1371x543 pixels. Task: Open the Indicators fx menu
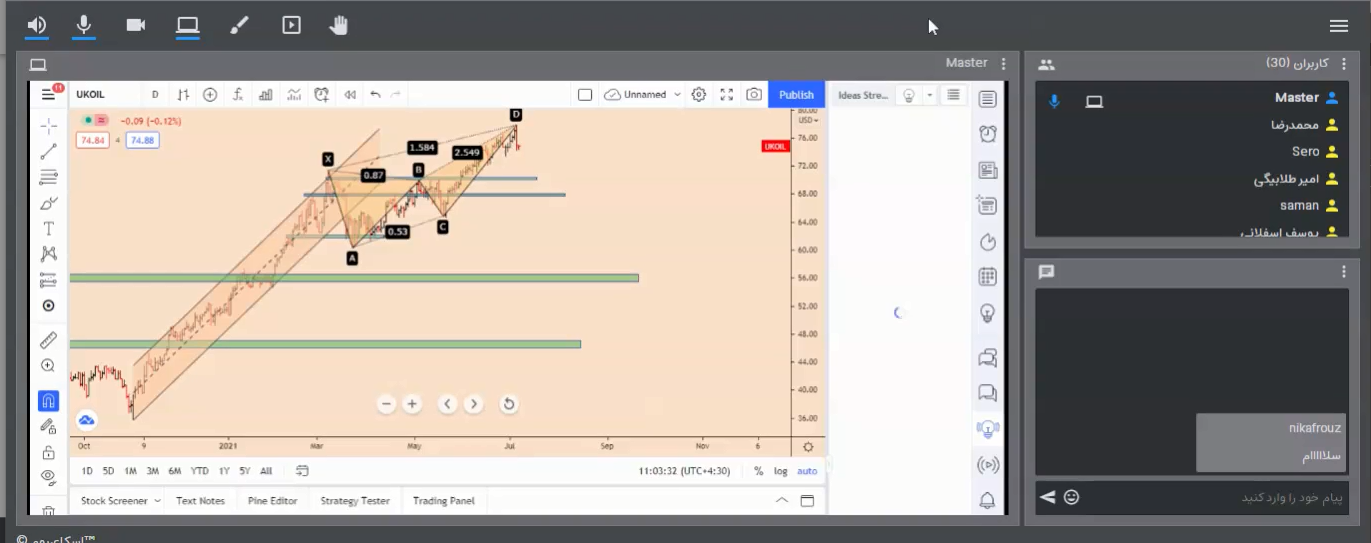point(238,95)
